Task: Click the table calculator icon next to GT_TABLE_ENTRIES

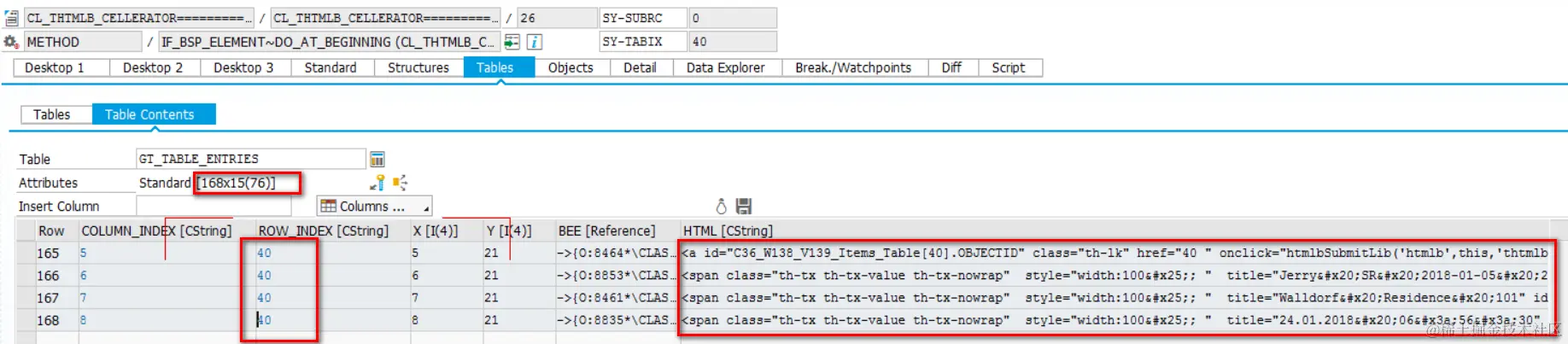Action: point(377,159)
